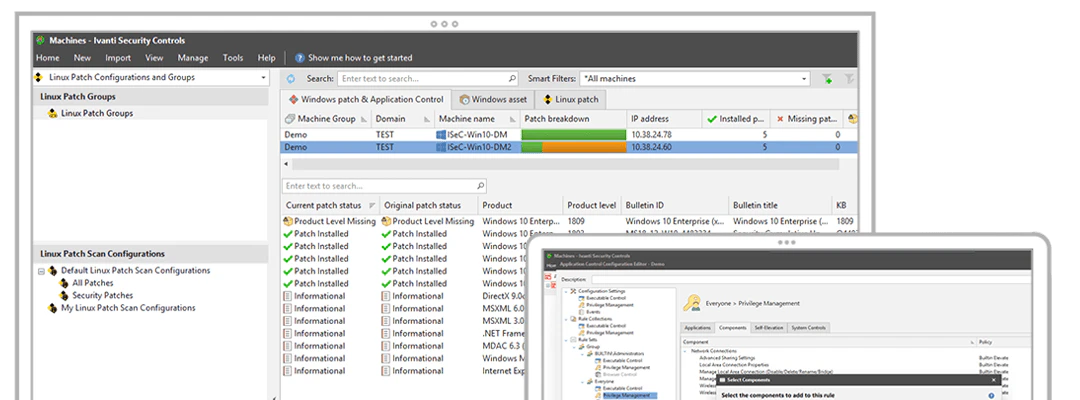
Task: Collapse the Network Connections component group
Action: 685,351
